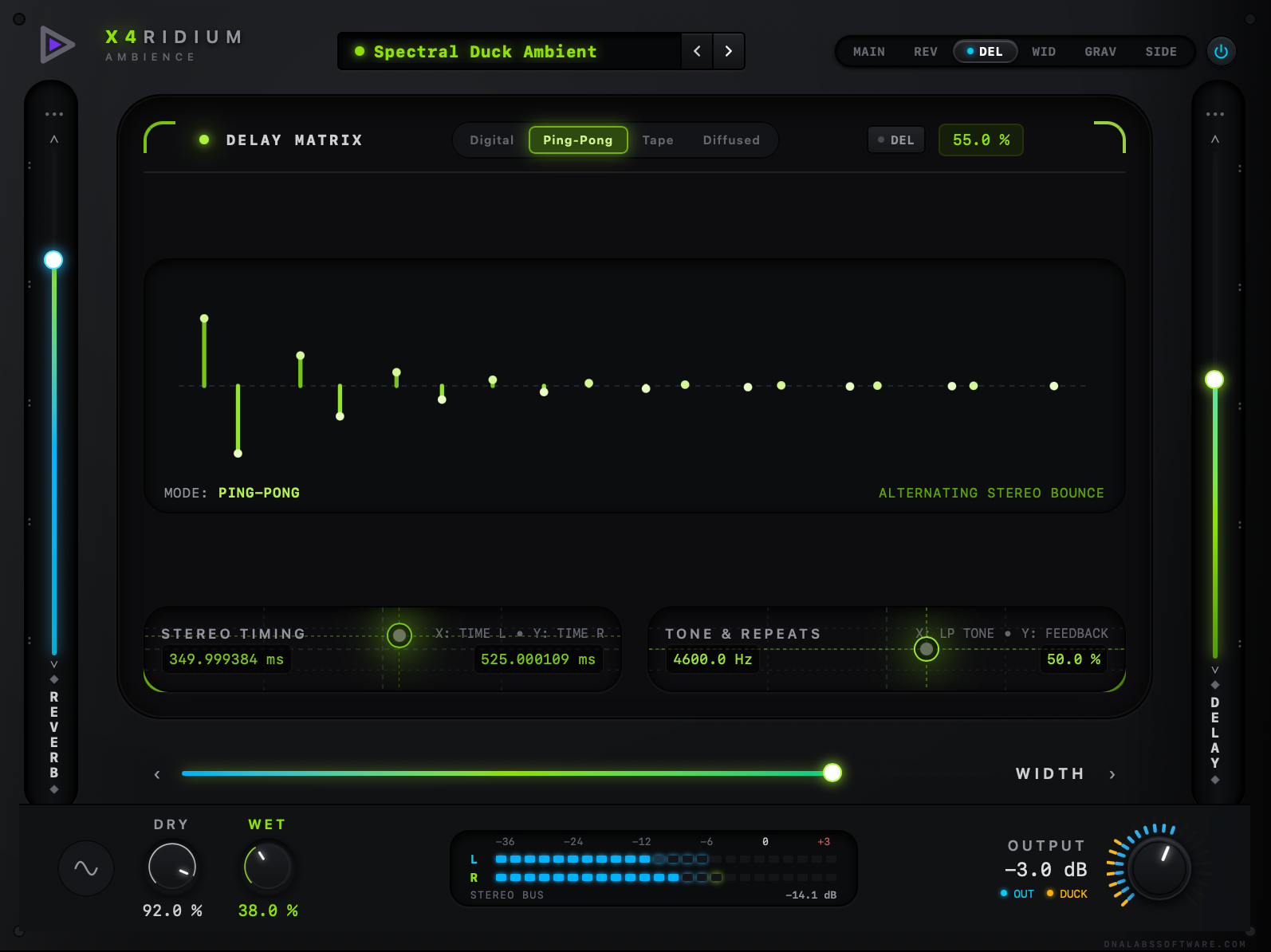Click the 349.999384 ms time L field
Viewport: 1271px width, 952px height.
[x=226, y=659]
